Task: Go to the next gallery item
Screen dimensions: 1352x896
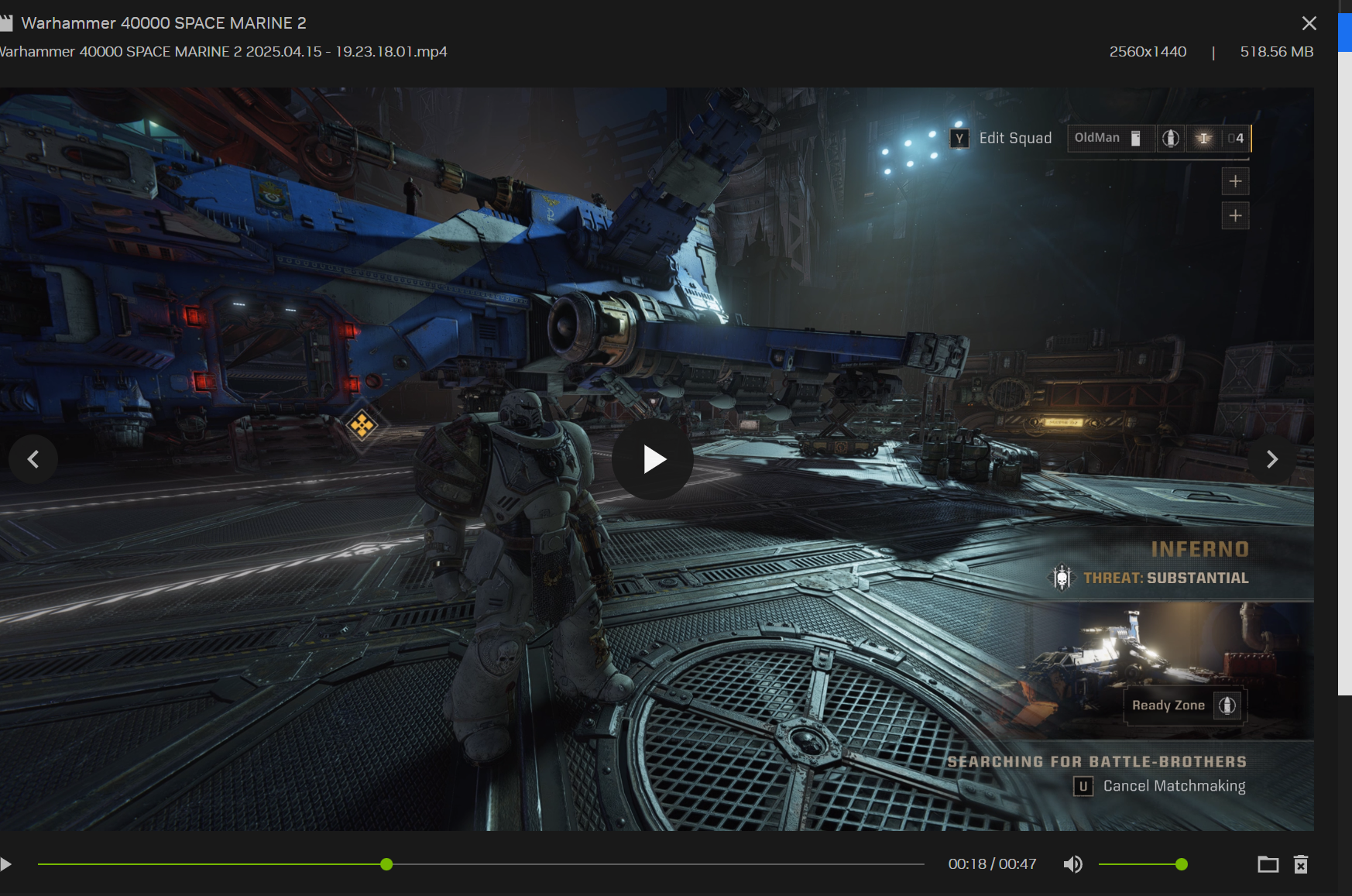Action: point(1271,459)
